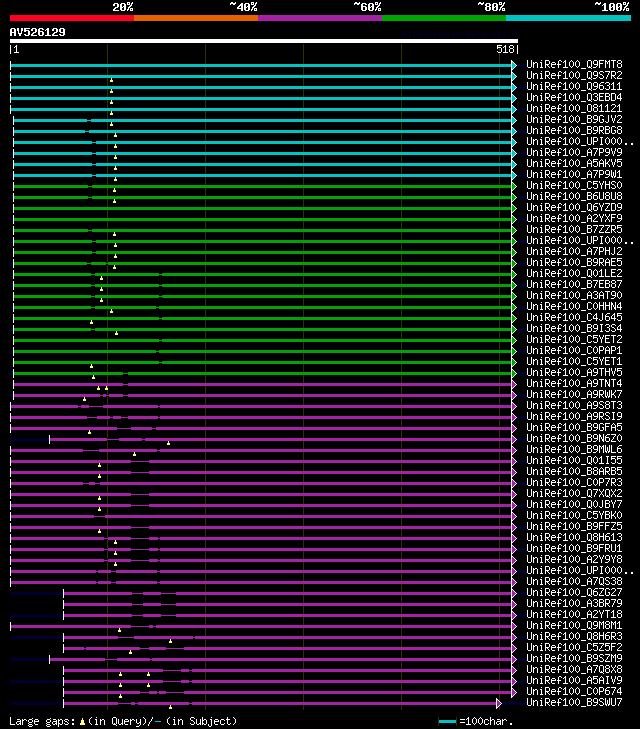Select label UniRef100_B7ZZR5
This screenshot has width=640, height=729.
click(574, 229)
